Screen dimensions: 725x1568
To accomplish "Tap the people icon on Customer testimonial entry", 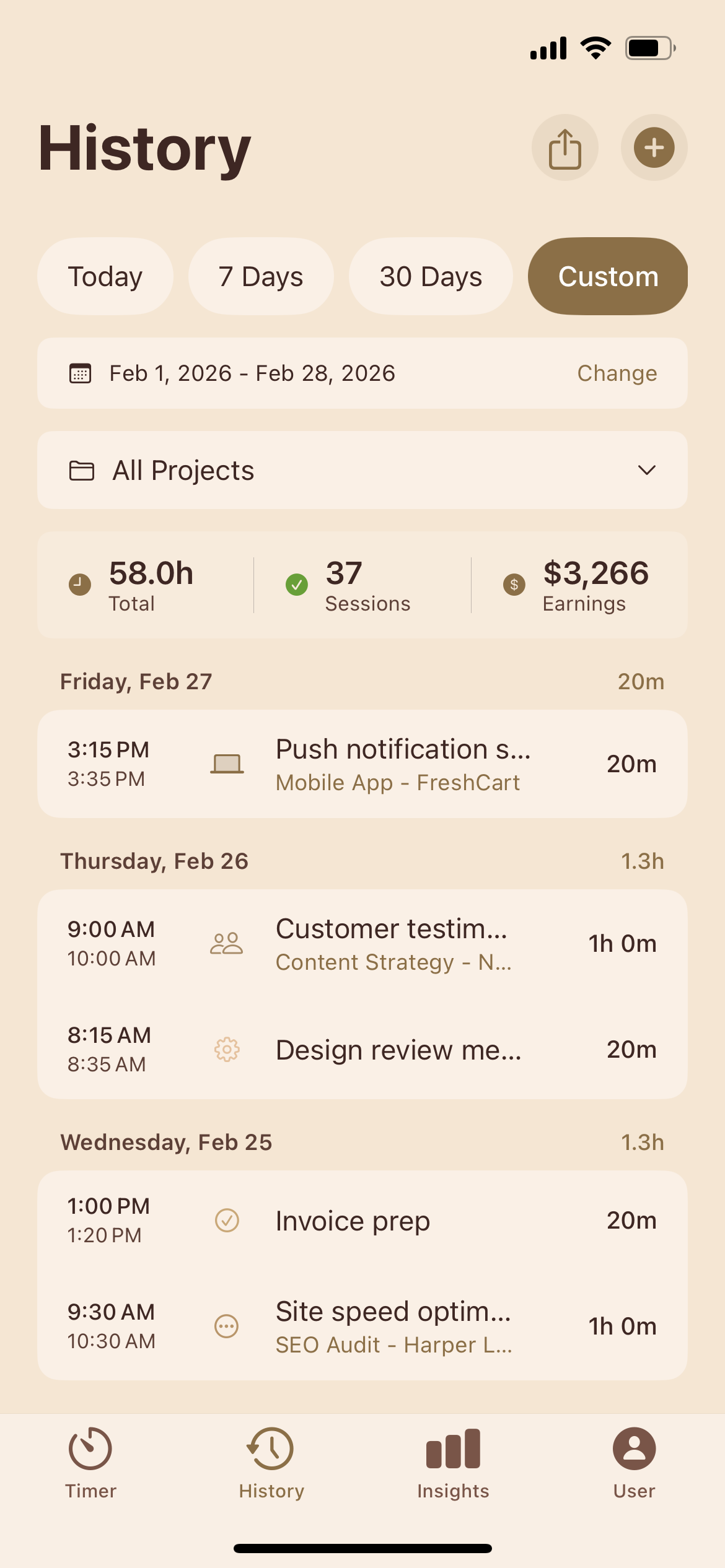I will tap(227, 943).
